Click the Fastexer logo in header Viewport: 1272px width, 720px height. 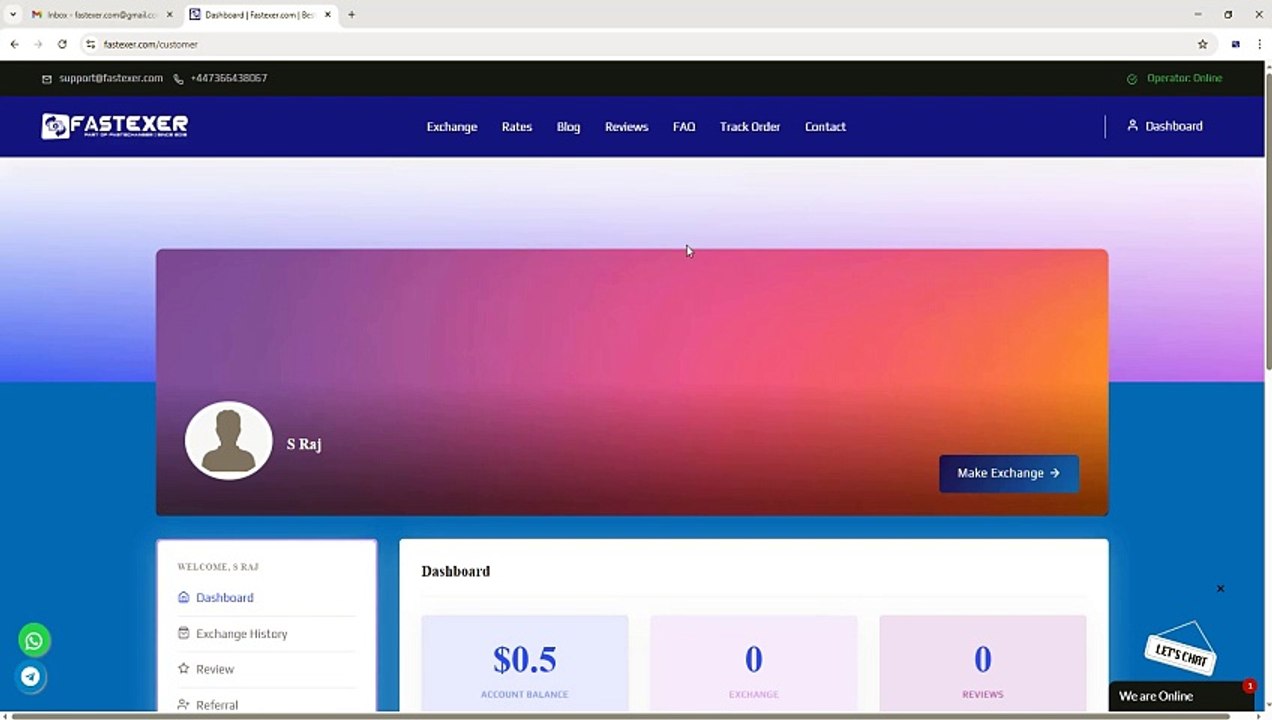coord(115,126)
